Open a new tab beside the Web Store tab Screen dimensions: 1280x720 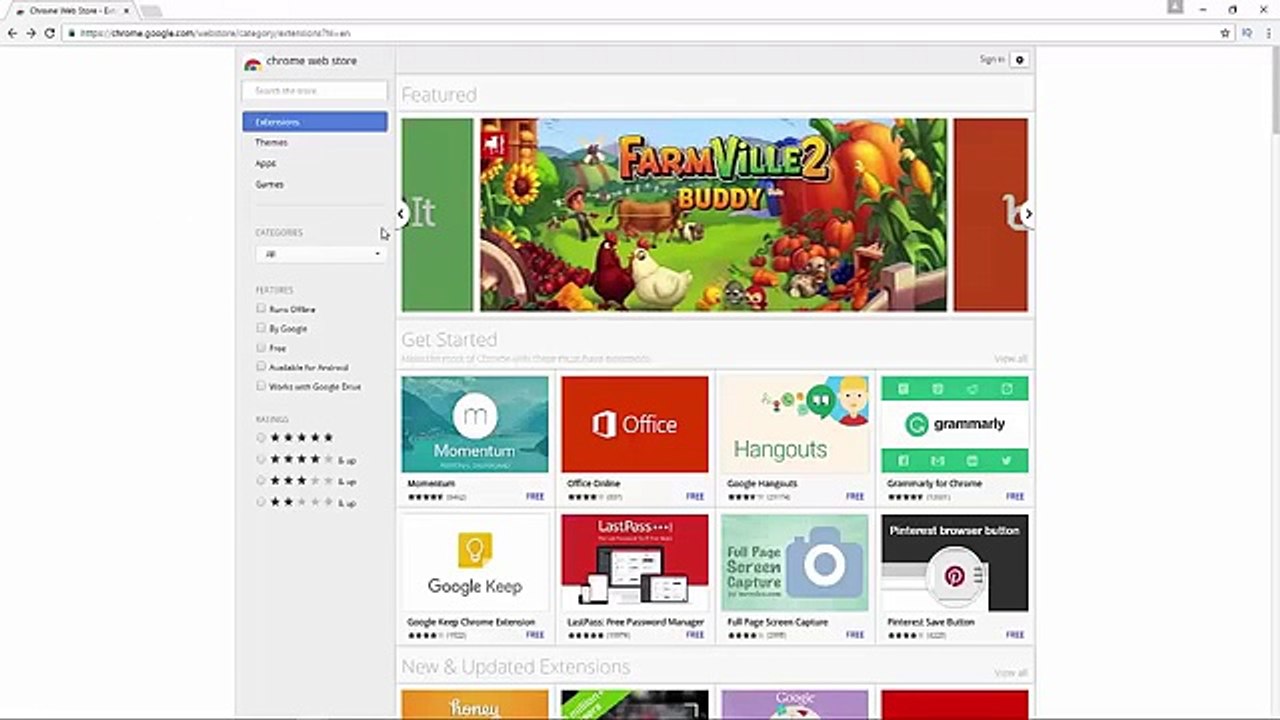[x=151, y=11]
